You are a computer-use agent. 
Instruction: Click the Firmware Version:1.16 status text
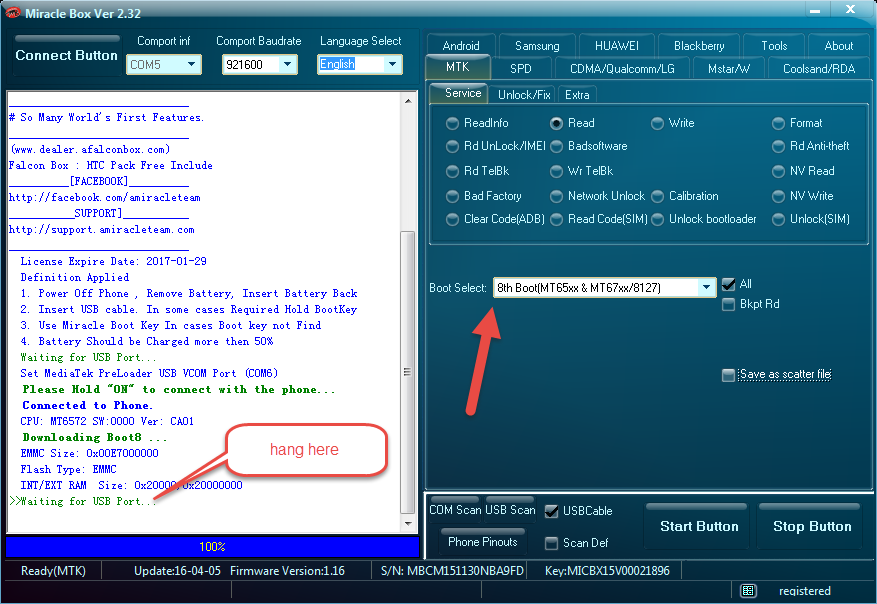pos(287,571)
